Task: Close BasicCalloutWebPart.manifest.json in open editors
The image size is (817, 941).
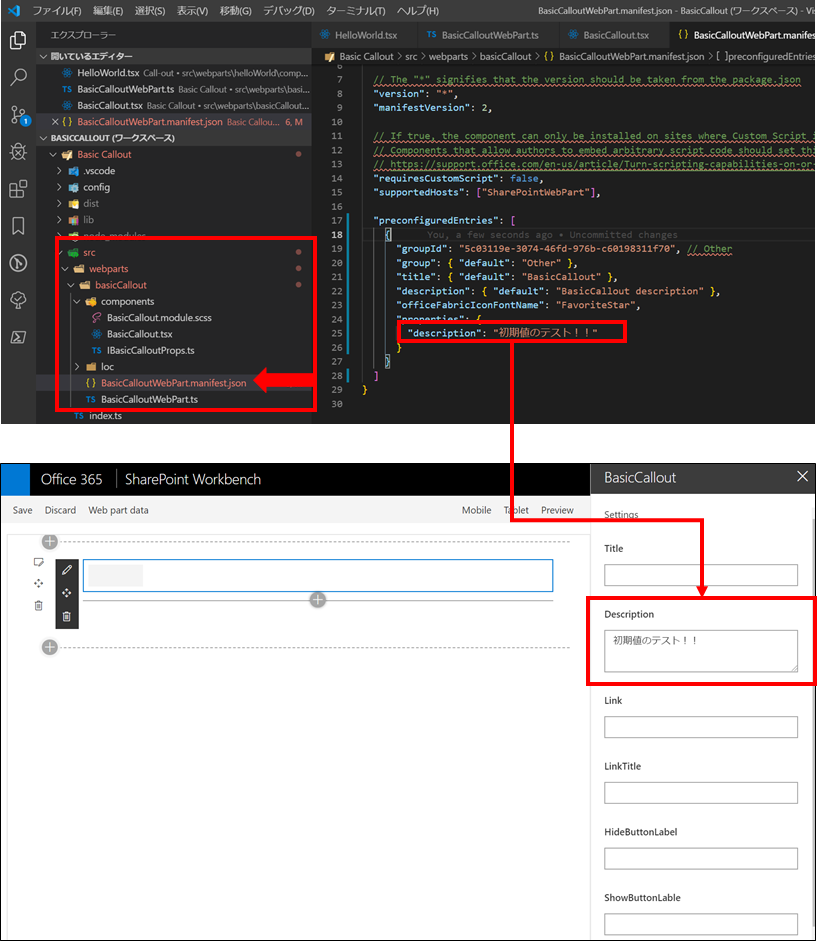Action: 55,122
